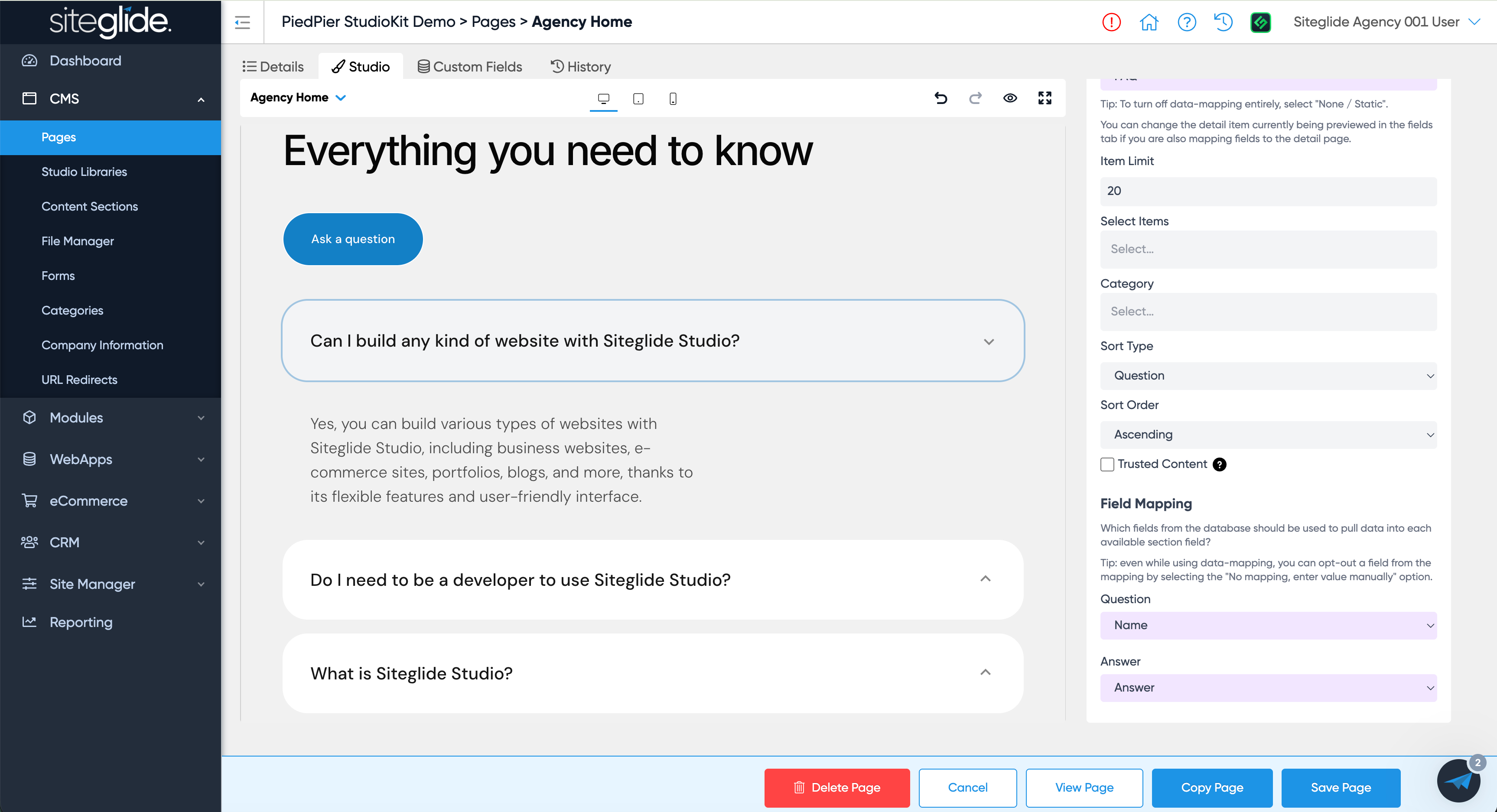Viewport: 1497px width, 812px height.
Task: Expand the Site Manager sidebar section
Action: [201, 585]
